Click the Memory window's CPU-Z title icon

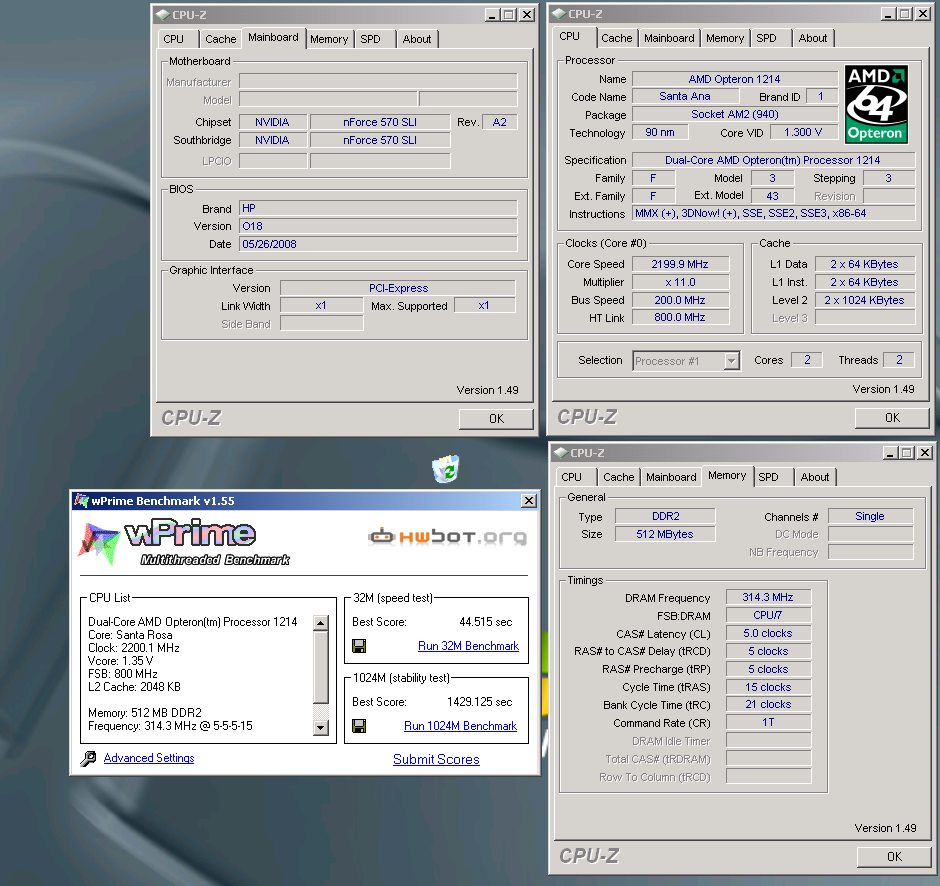pos(561,453)
